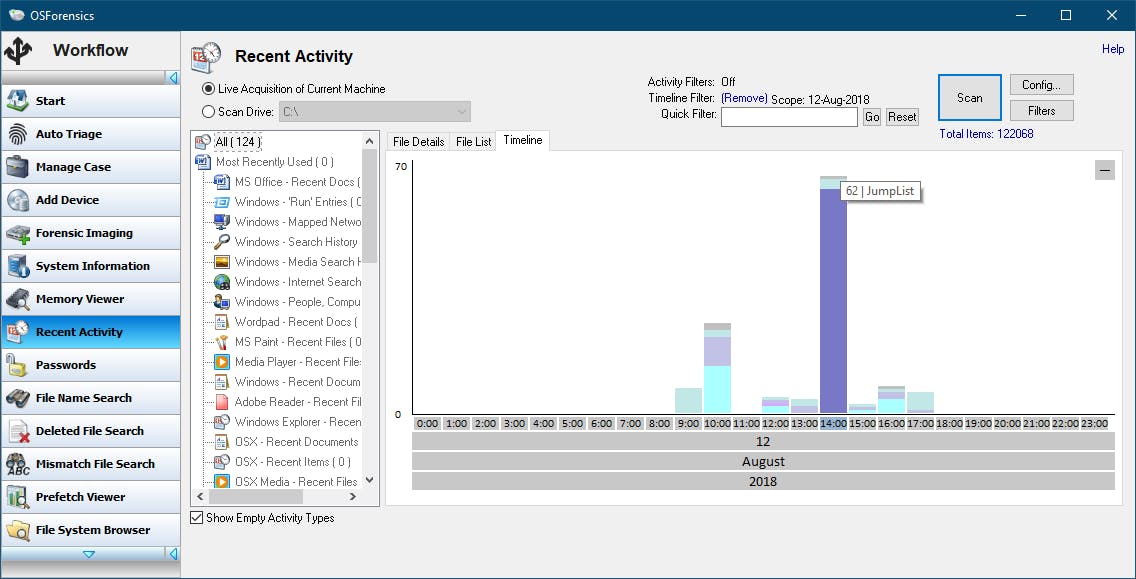1136x579 pixels.
Task: Click the File System Browser folder icon
Action: point(17,530)
